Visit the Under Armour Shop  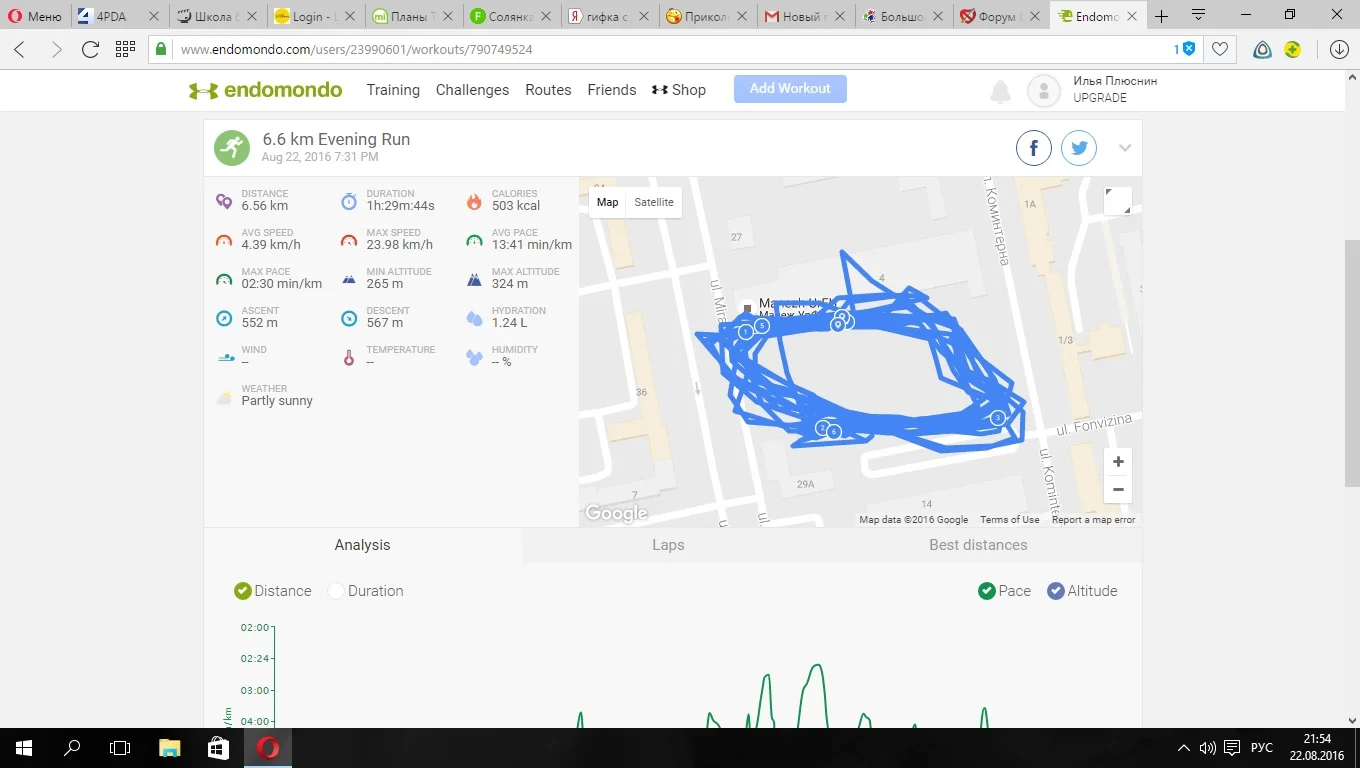(679, 90)
